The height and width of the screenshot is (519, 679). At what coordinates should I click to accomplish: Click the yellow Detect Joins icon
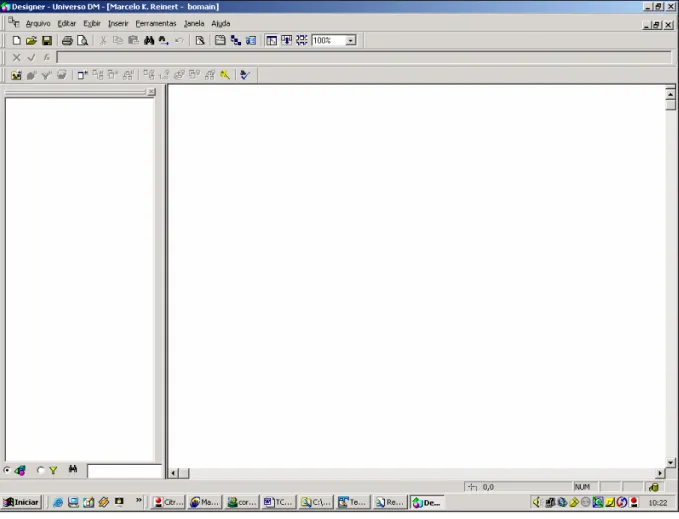[225, 75]
